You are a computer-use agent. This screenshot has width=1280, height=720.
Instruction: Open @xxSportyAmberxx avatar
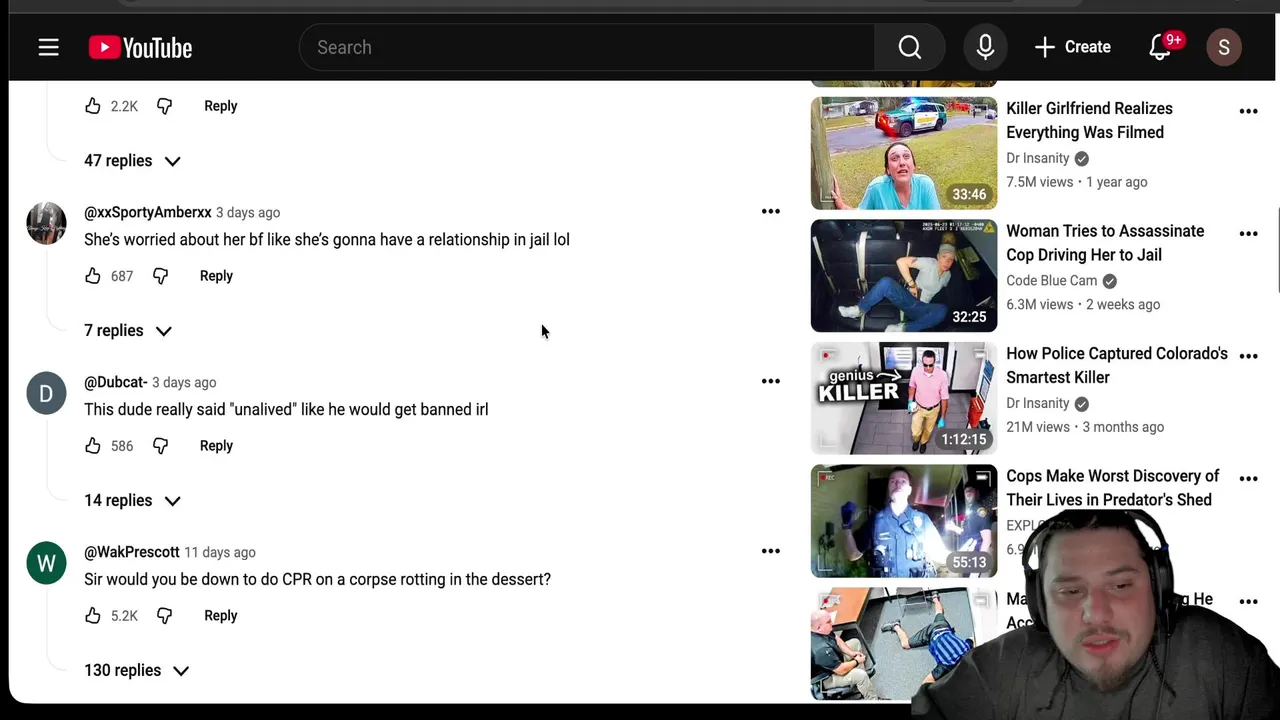pos(46,223)
